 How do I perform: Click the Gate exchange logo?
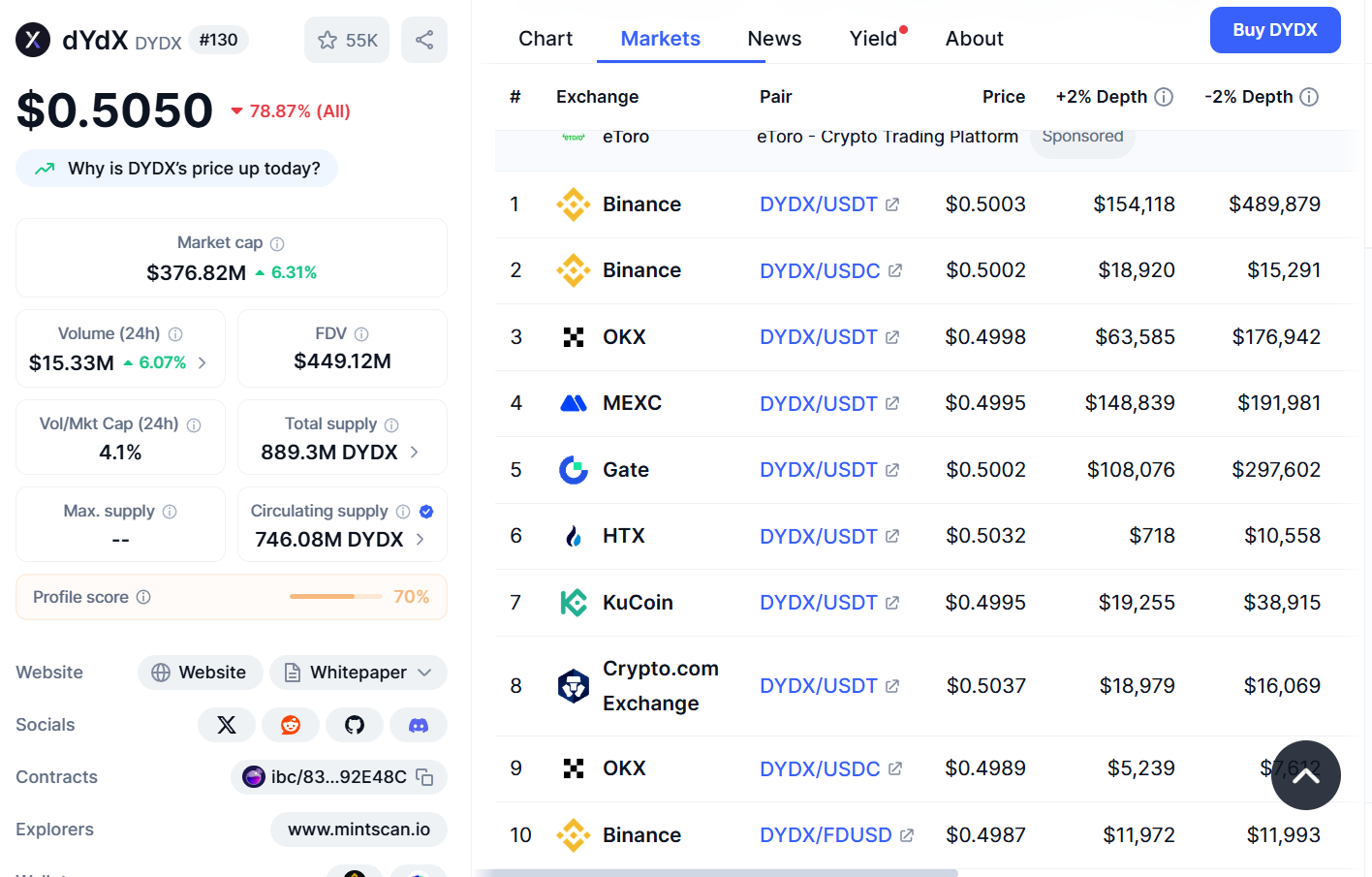(x=574, y=470)
